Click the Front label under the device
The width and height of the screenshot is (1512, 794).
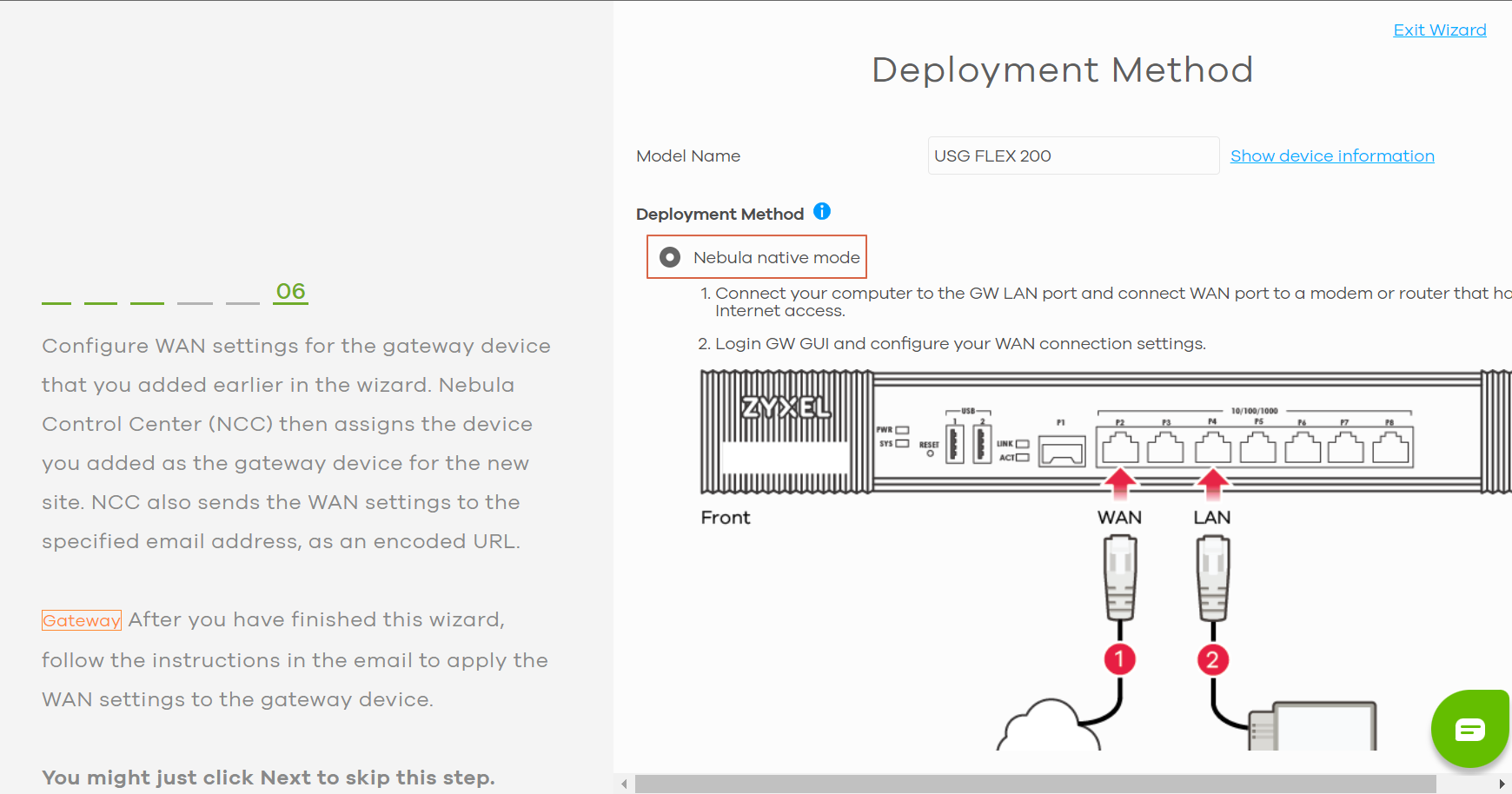pos(726,517)
